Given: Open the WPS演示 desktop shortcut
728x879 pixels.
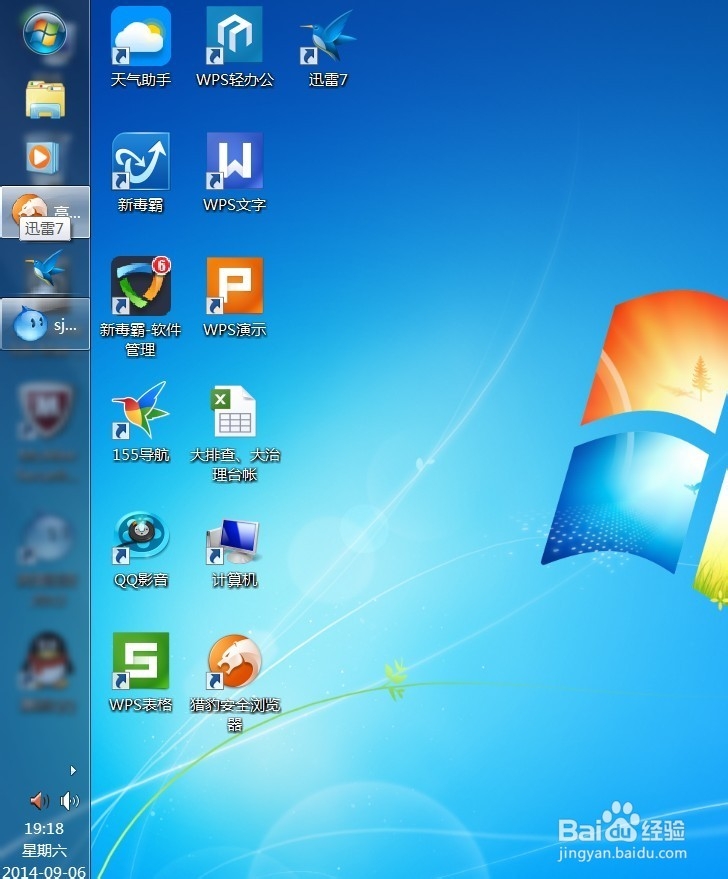Looking at the screenshot, I should click(x=235, y=298).
